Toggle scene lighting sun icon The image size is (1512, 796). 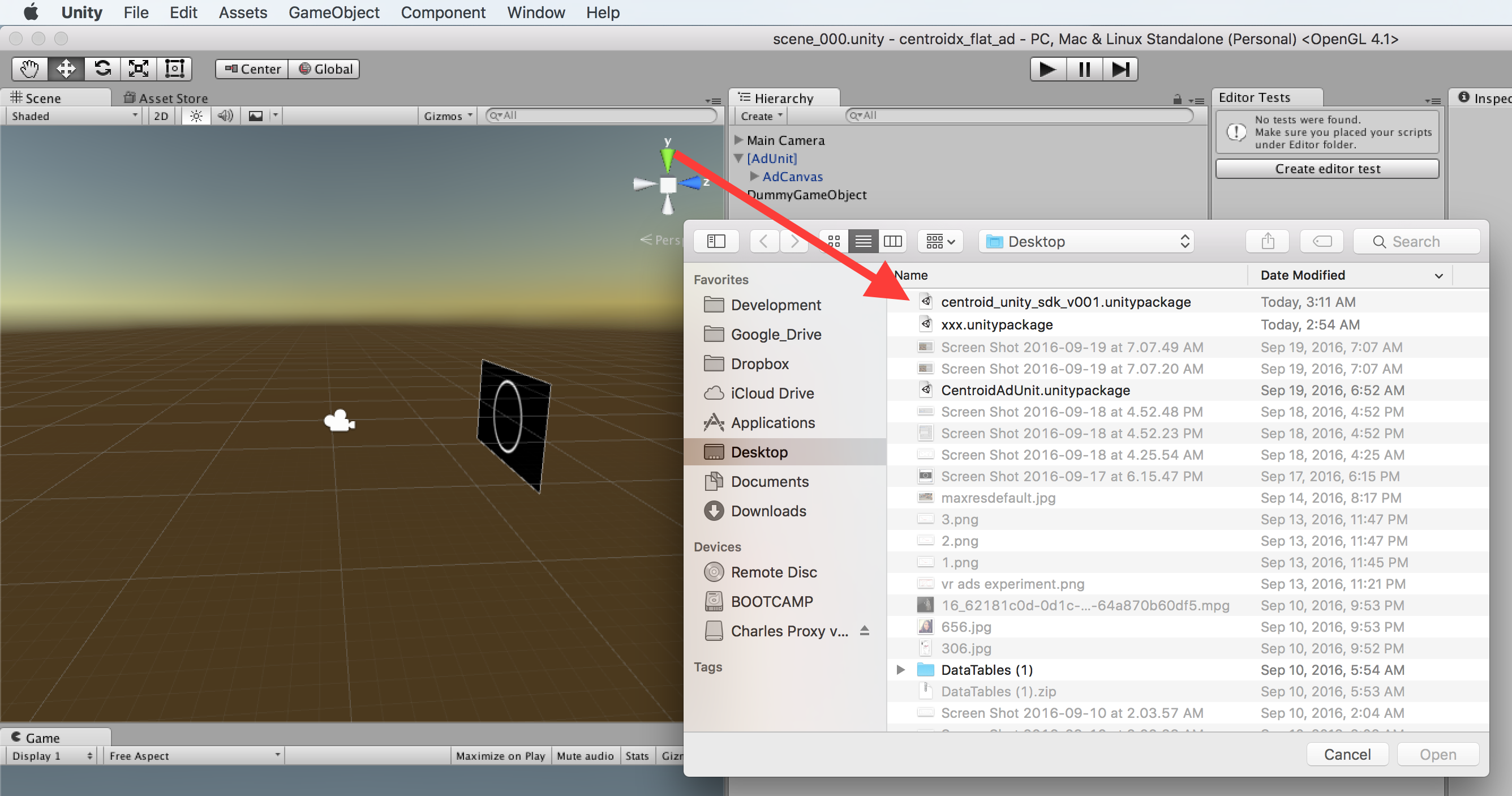pos(196,115)
